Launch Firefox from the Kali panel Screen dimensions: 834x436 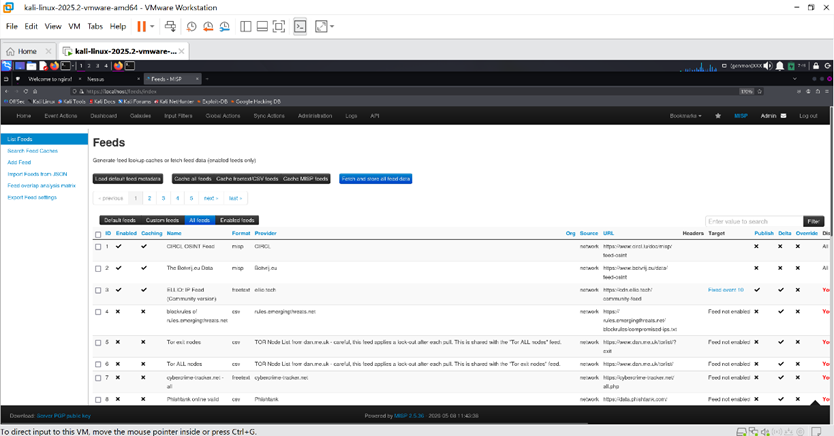pos(54,66)
